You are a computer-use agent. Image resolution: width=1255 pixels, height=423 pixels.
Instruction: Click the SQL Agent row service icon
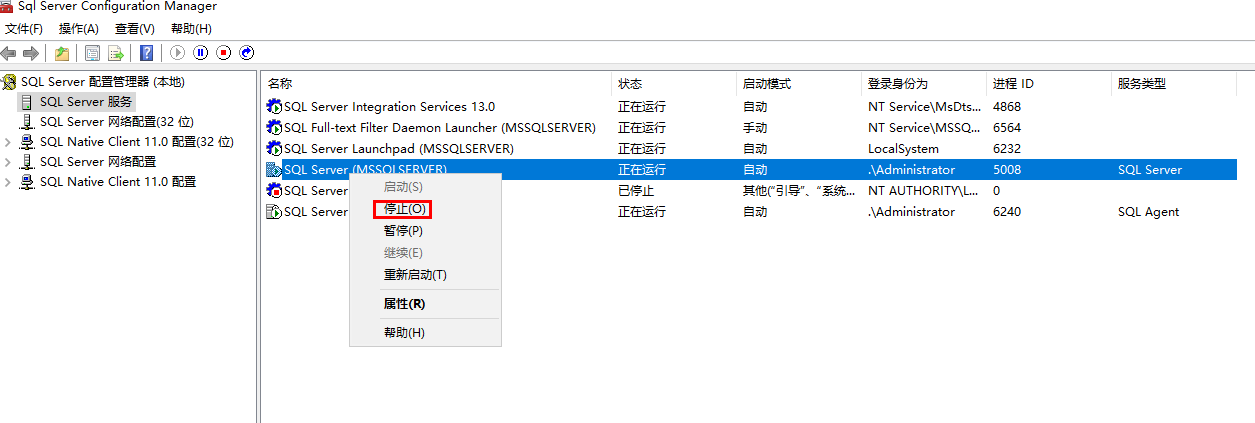(x=274, y=211)
